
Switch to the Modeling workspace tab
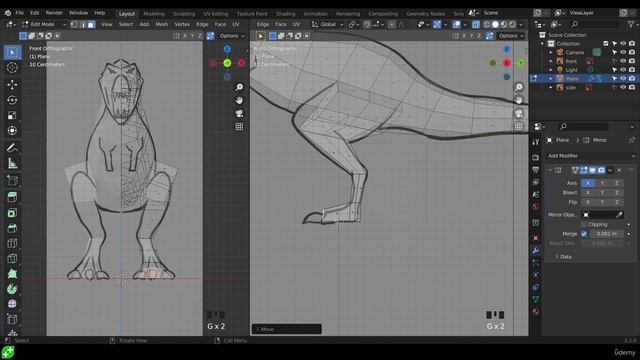(x=154, y=13)
